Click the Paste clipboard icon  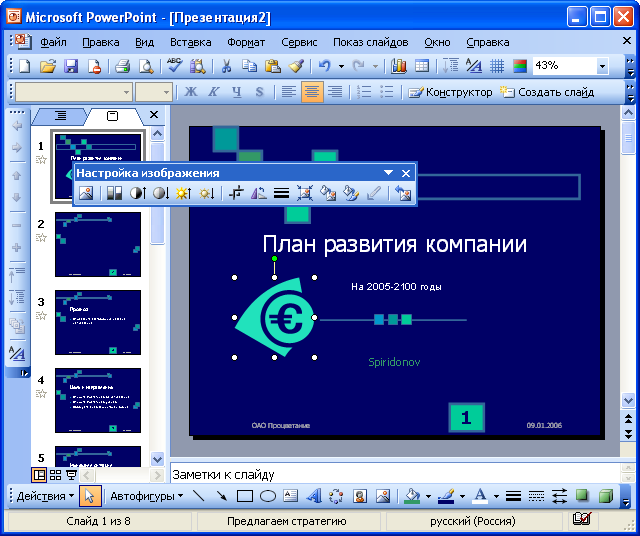273,66
